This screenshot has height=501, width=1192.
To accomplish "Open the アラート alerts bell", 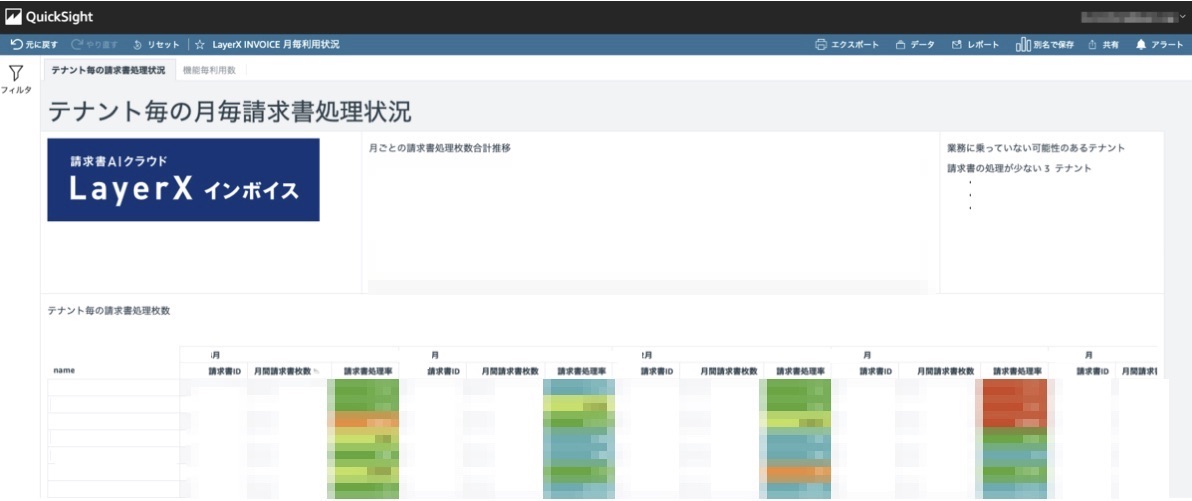I will pyautogui.click(x=1159, y=45).
